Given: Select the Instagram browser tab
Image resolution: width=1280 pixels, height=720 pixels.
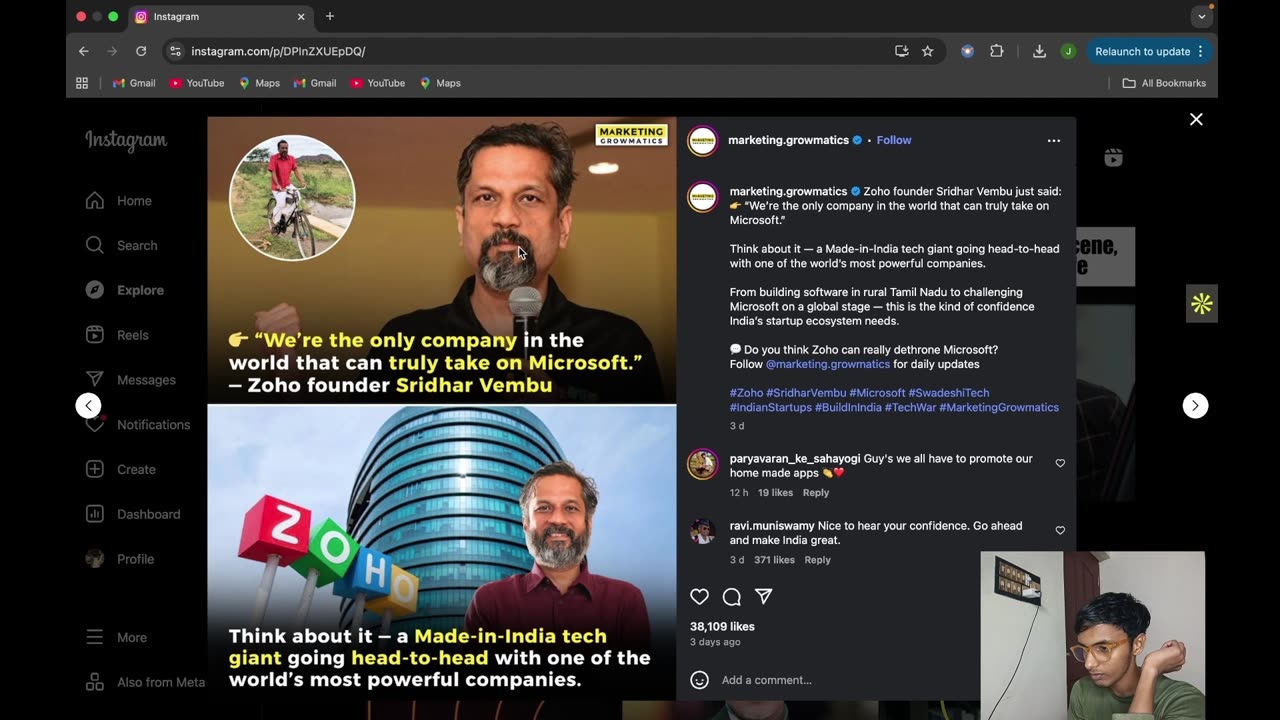Looking at the screenshot, I should pos(220,17).
